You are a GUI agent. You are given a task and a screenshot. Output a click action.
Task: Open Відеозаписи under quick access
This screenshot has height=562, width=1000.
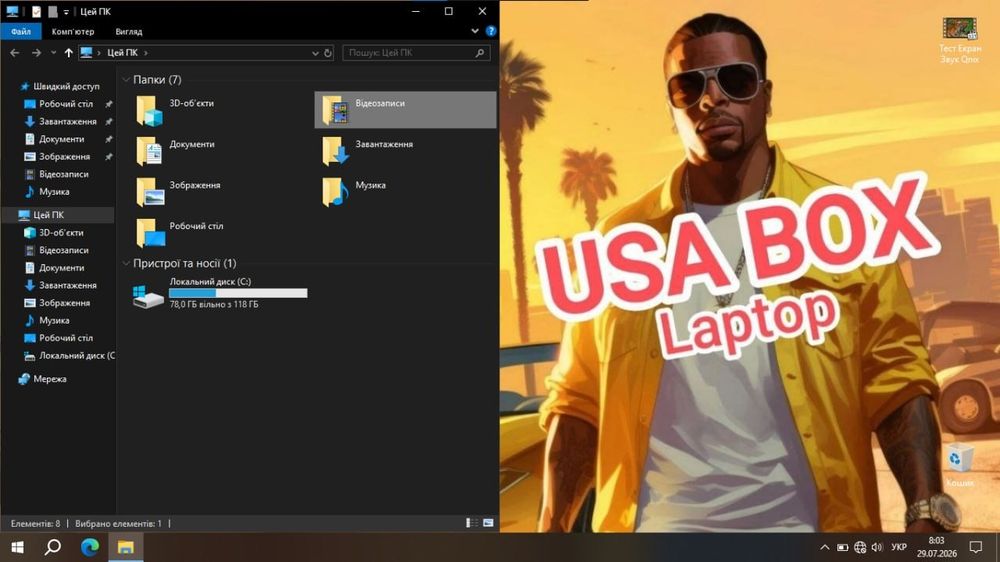64,174
